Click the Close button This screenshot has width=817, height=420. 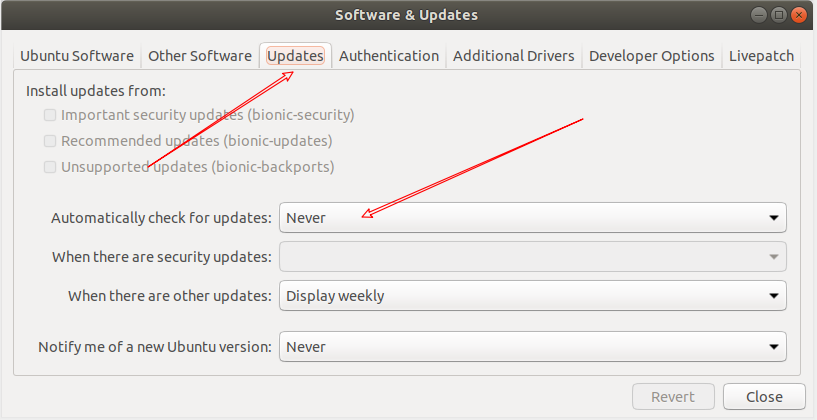pos(764,397)
